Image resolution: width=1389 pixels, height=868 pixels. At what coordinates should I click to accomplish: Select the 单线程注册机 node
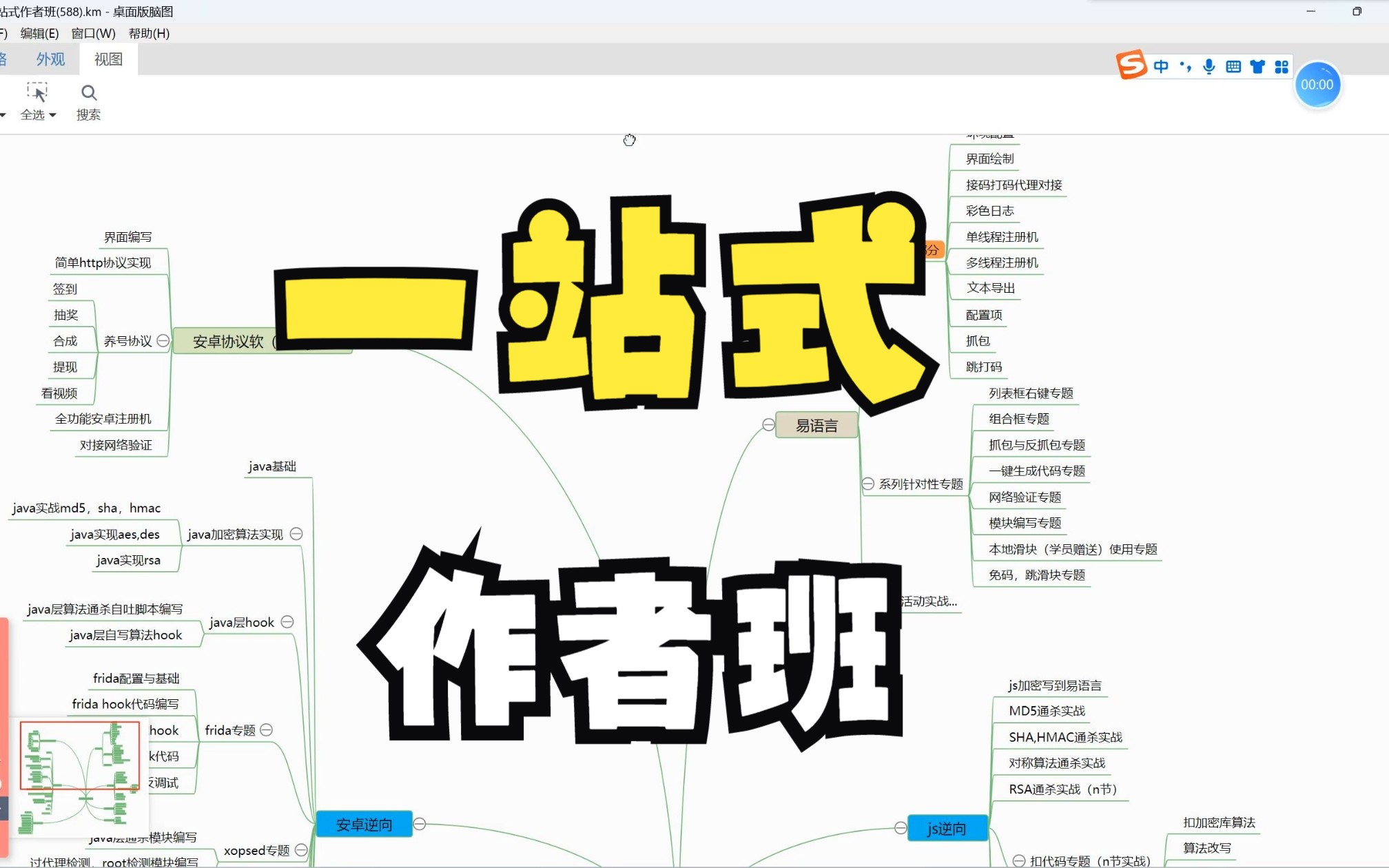[x=1002, y=237]
